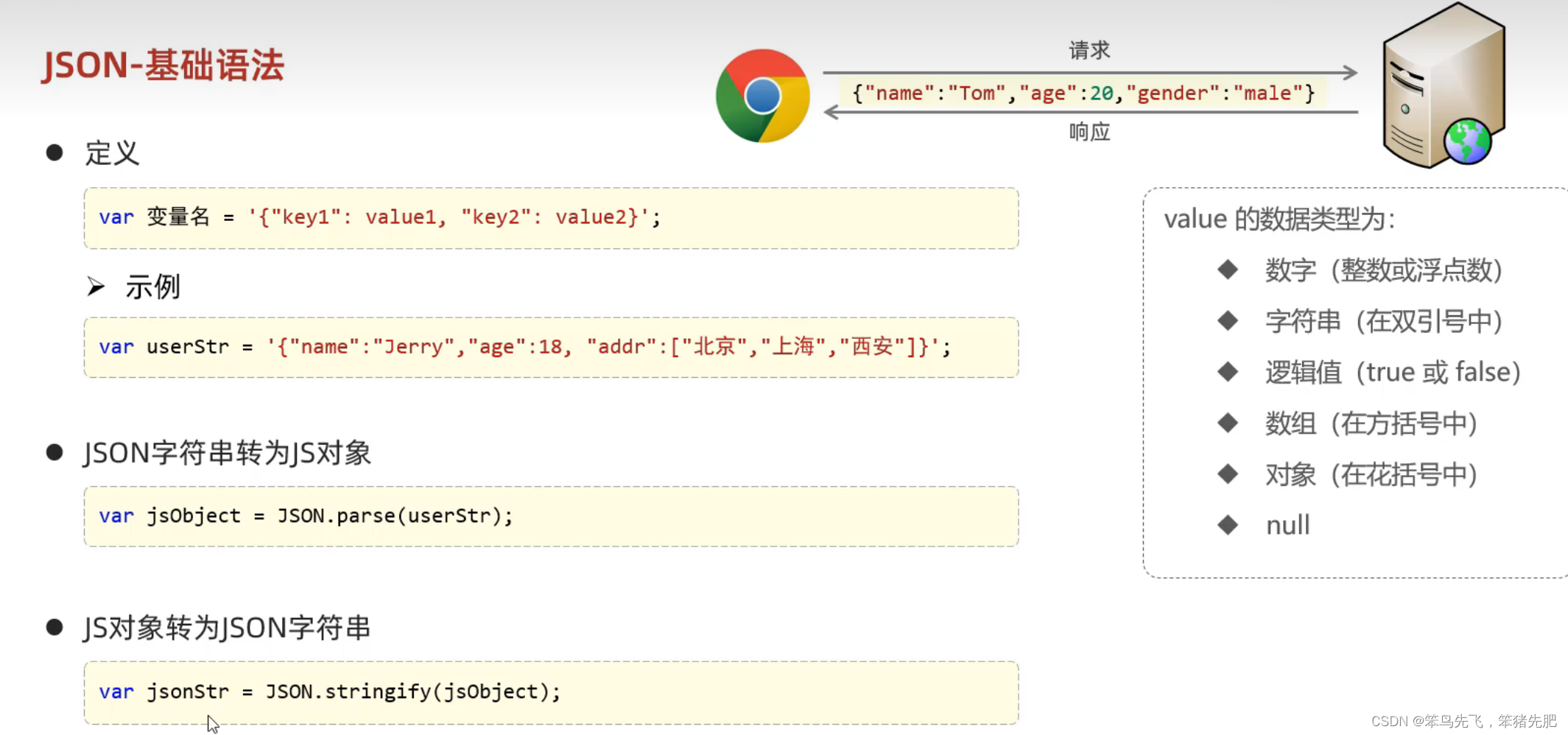The width and height of the screenshot is (1568, 735).
Task: Click the Chrome browser logo
Action: (762, 96)
